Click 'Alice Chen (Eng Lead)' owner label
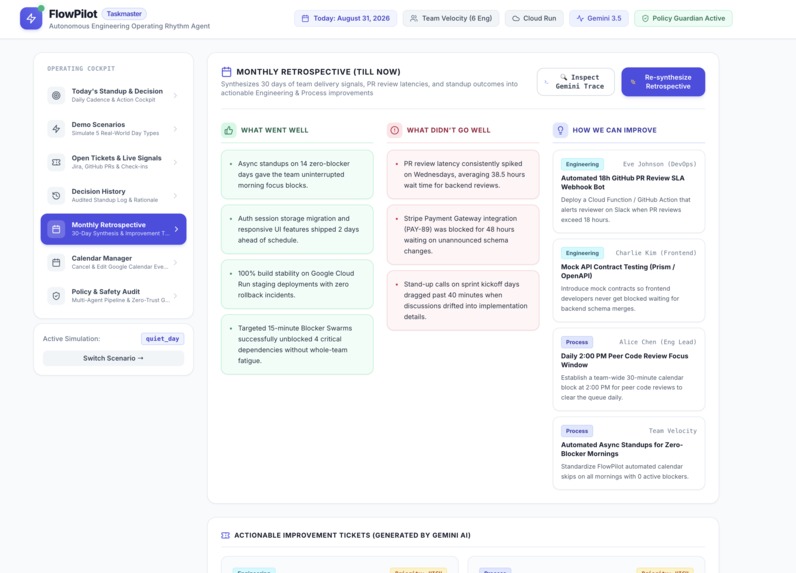The height and width of the screenshot is (573, 796). pyautogui.click(x=657, y=342)
